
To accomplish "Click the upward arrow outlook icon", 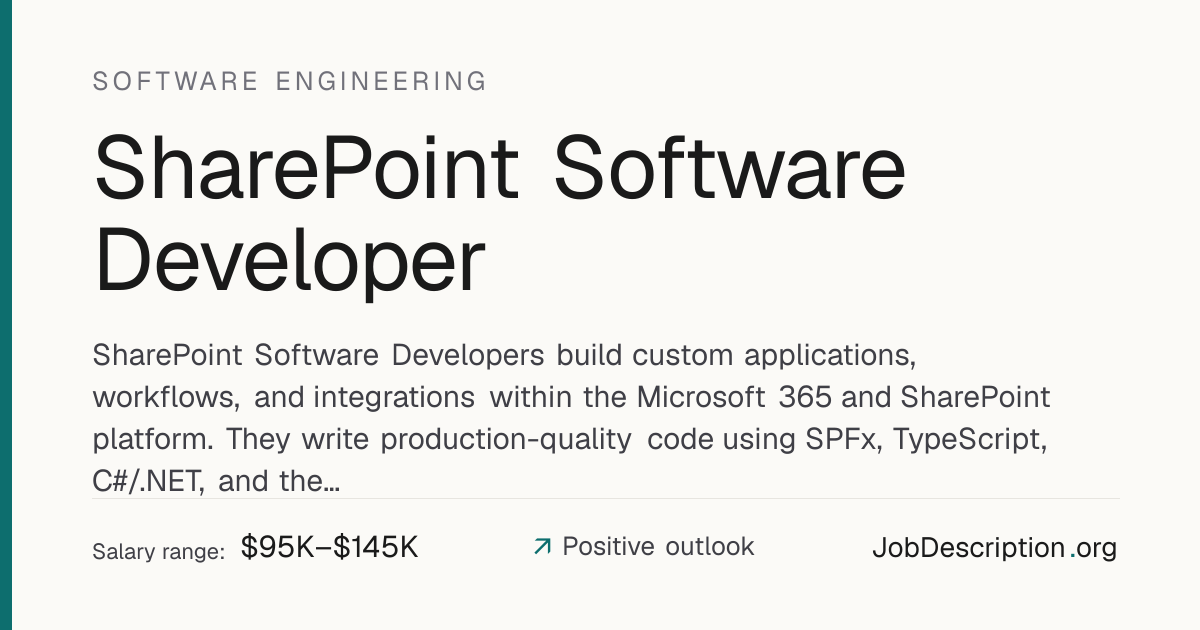I will (542, 547).
